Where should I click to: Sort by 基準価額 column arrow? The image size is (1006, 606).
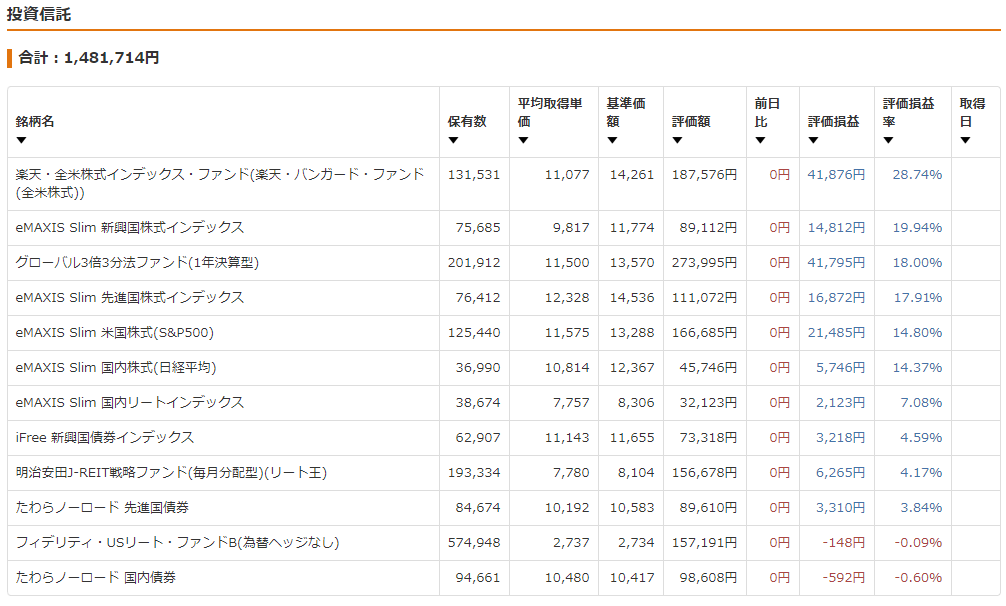[612, 140]
